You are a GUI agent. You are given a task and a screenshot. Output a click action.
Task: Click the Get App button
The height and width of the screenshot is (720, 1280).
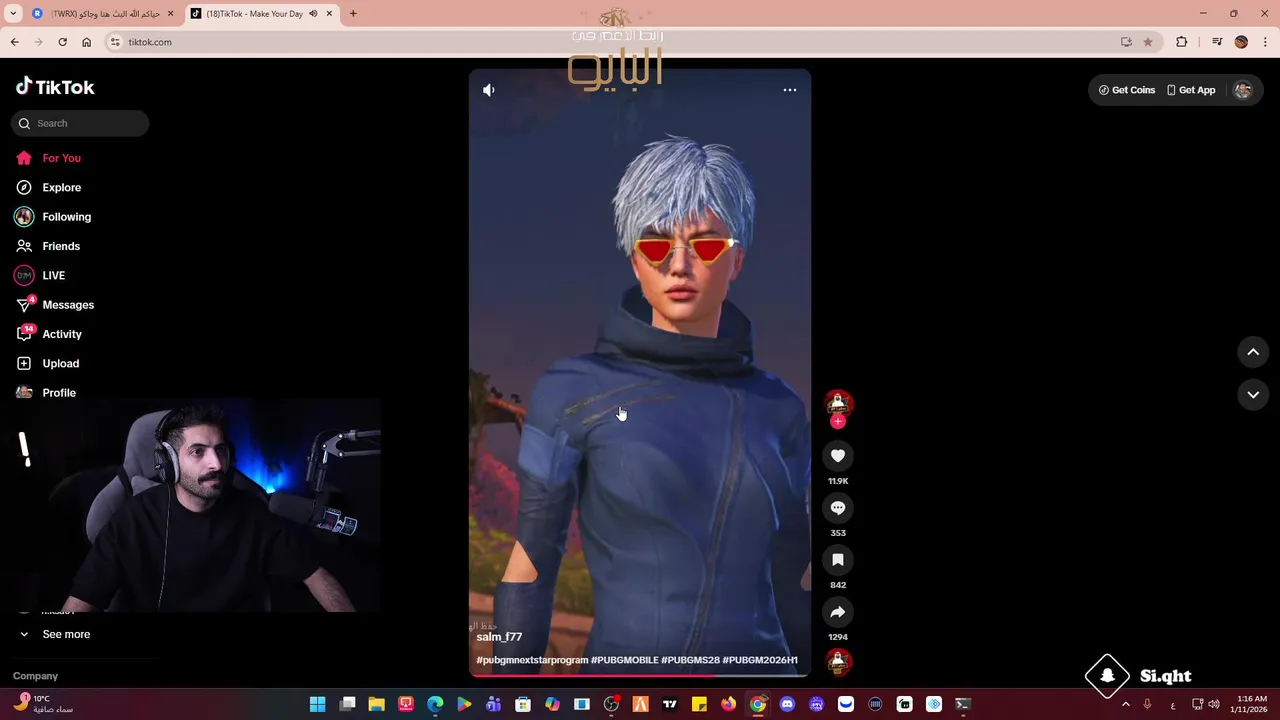[1191, 90]
